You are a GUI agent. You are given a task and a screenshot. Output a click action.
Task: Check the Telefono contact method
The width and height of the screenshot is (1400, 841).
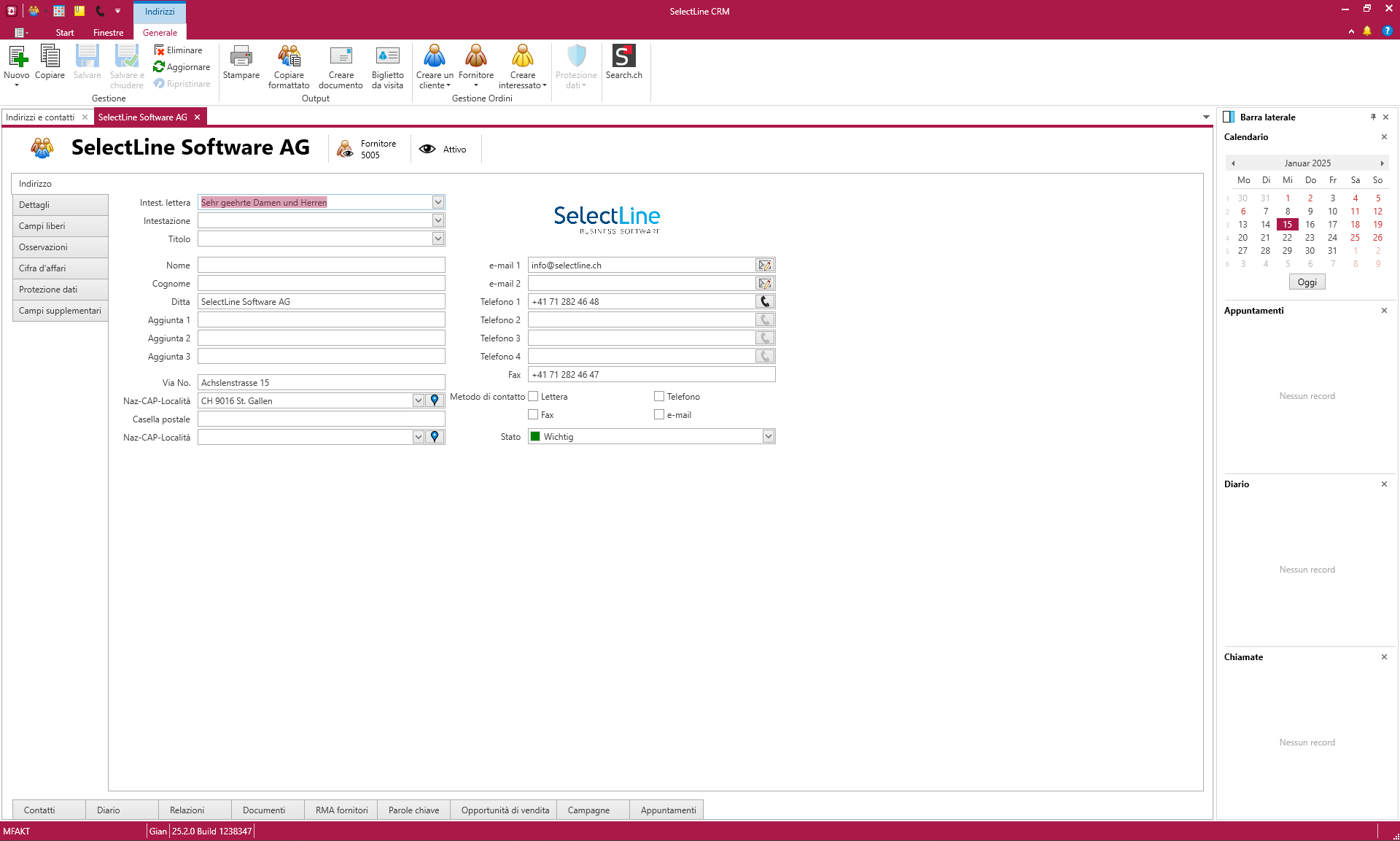point(659,396)
